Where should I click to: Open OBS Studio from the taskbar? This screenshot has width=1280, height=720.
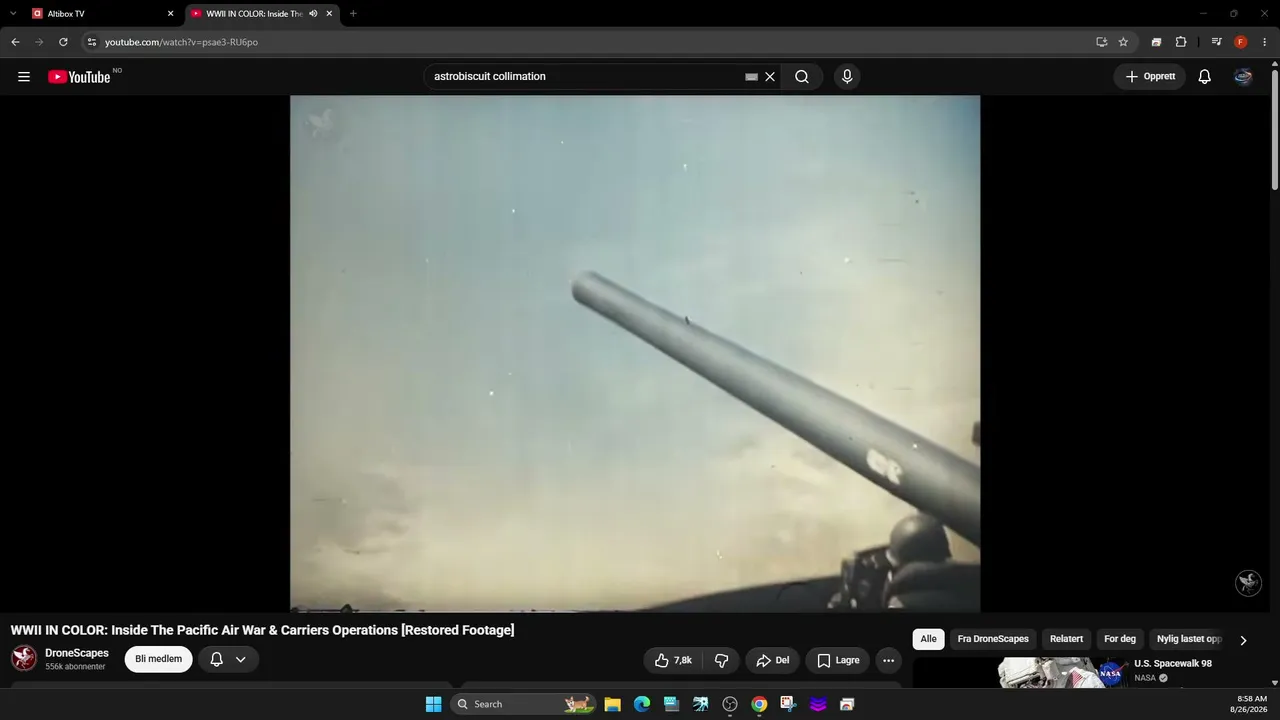pyautogui.click(x=730, y=704)
